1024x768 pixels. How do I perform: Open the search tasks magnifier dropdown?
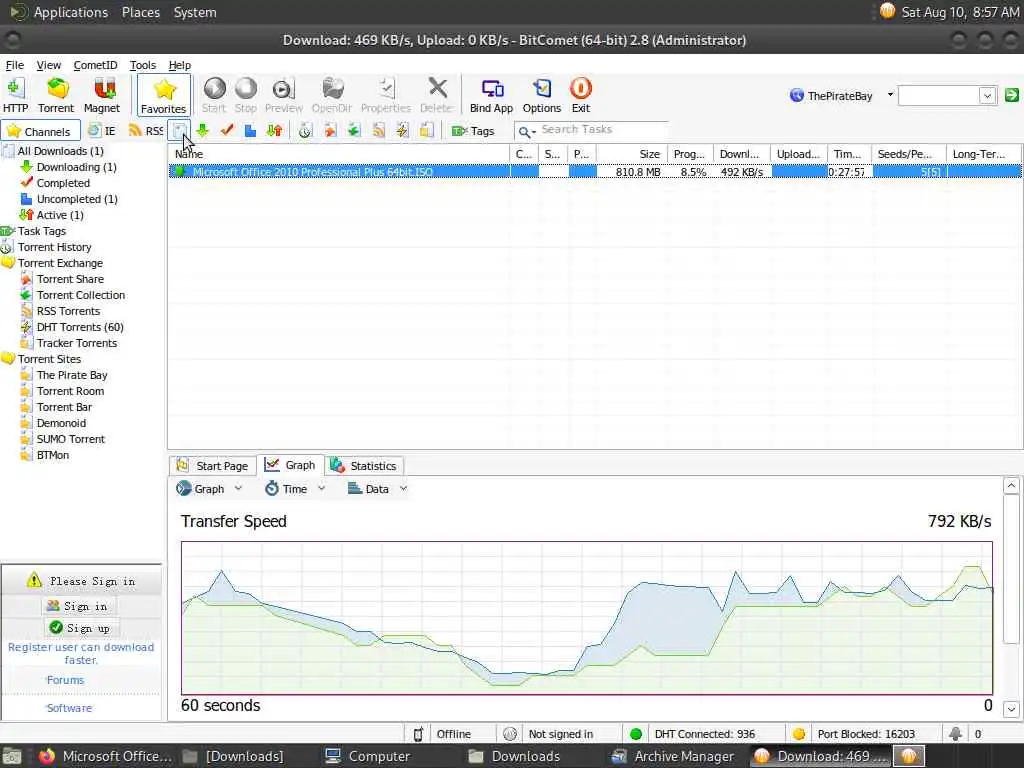526,131
